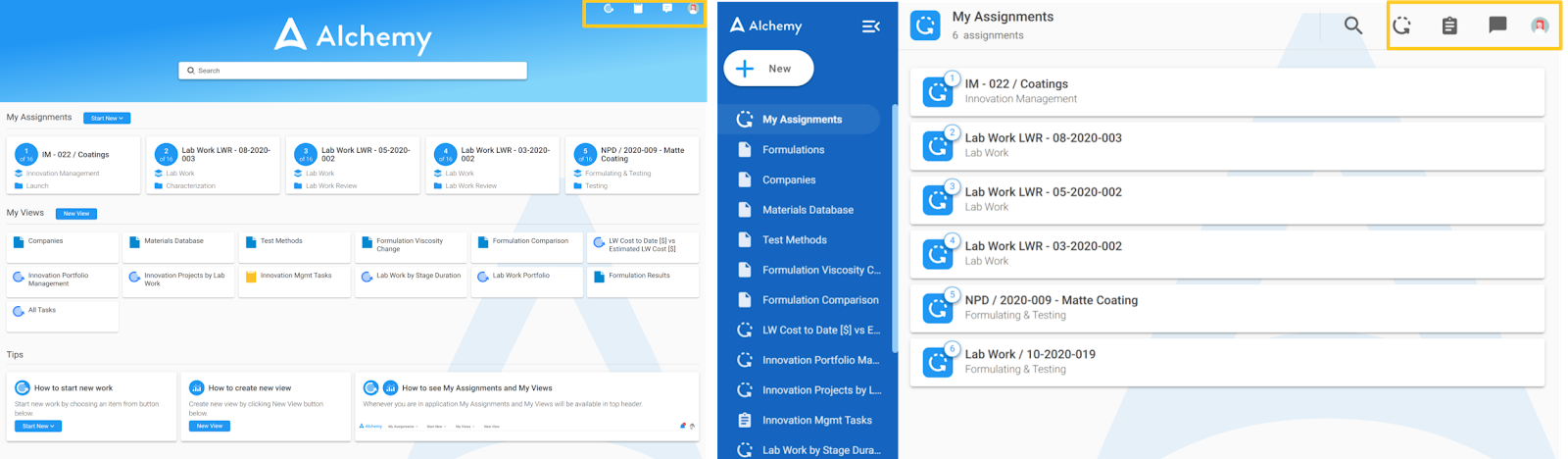1568x459 pixels.
Task: Click the My Assignments page title icon
Action: (925, 25)
